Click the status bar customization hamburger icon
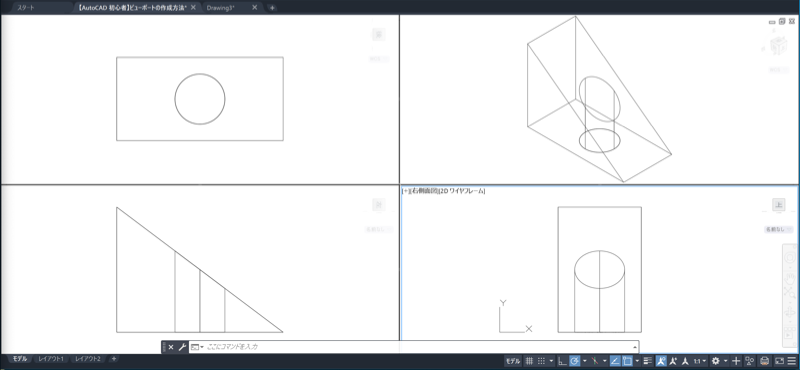This screenshot has width=800, height=370. coord(792,361)
